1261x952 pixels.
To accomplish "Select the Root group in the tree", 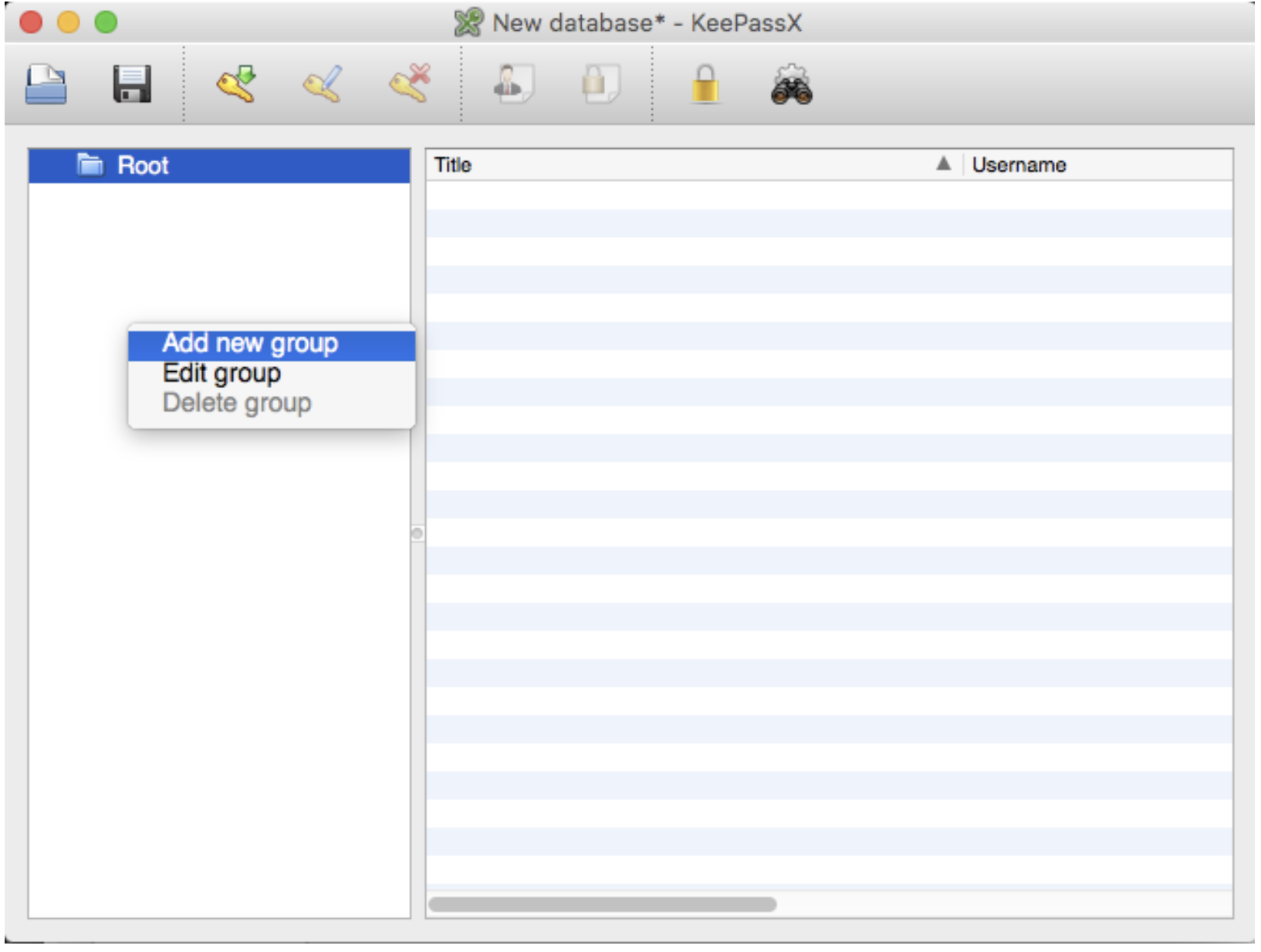I will pyautogui.click(x=143, y=166).
